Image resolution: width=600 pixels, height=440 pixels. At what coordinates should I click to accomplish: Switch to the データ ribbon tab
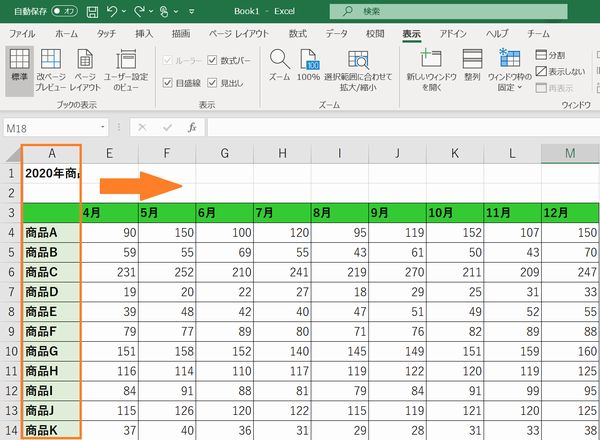[x=336, y=34]
